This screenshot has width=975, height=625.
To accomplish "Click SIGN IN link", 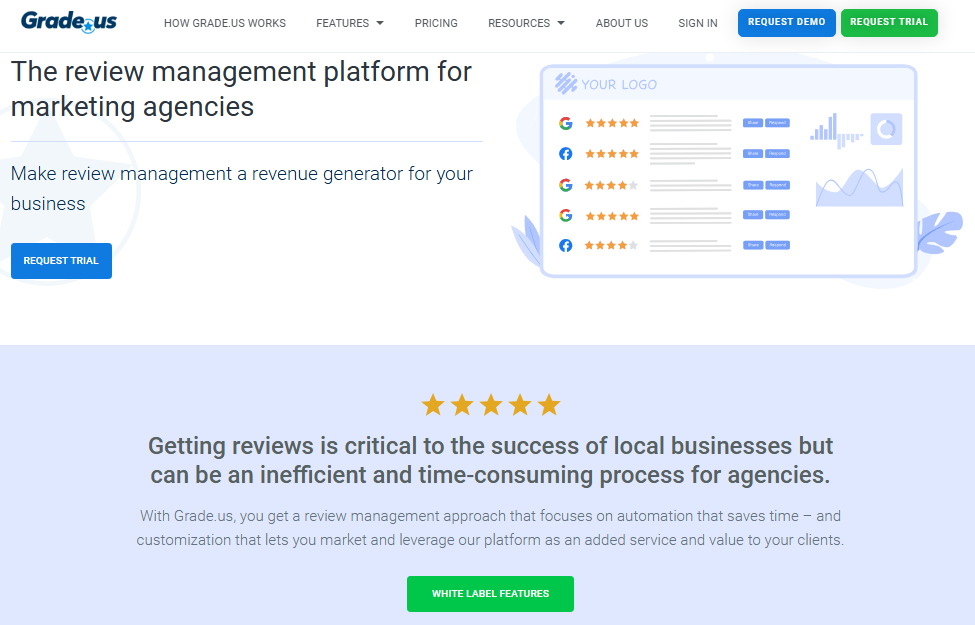I will click(x=698, y=23).
